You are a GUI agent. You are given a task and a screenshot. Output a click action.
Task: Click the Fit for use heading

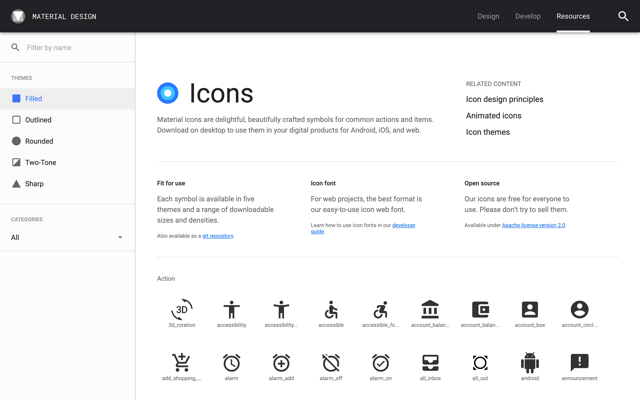coord(171,183)
